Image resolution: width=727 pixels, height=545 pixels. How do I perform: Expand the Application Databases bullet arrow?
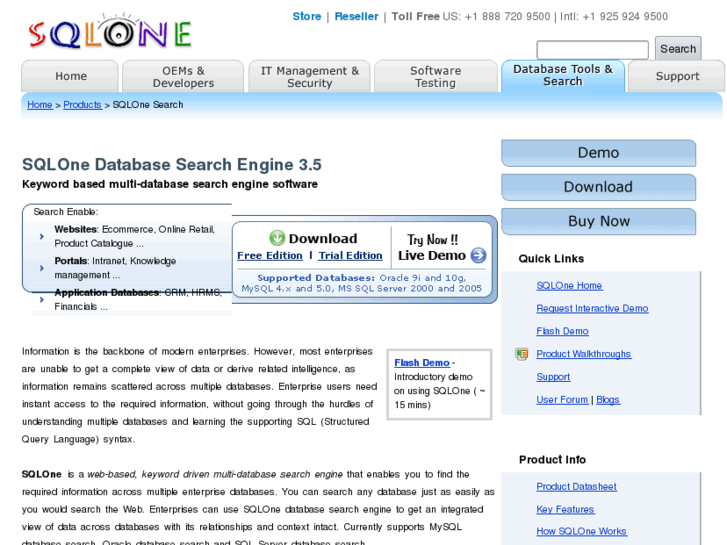click(x=42, y=300)
